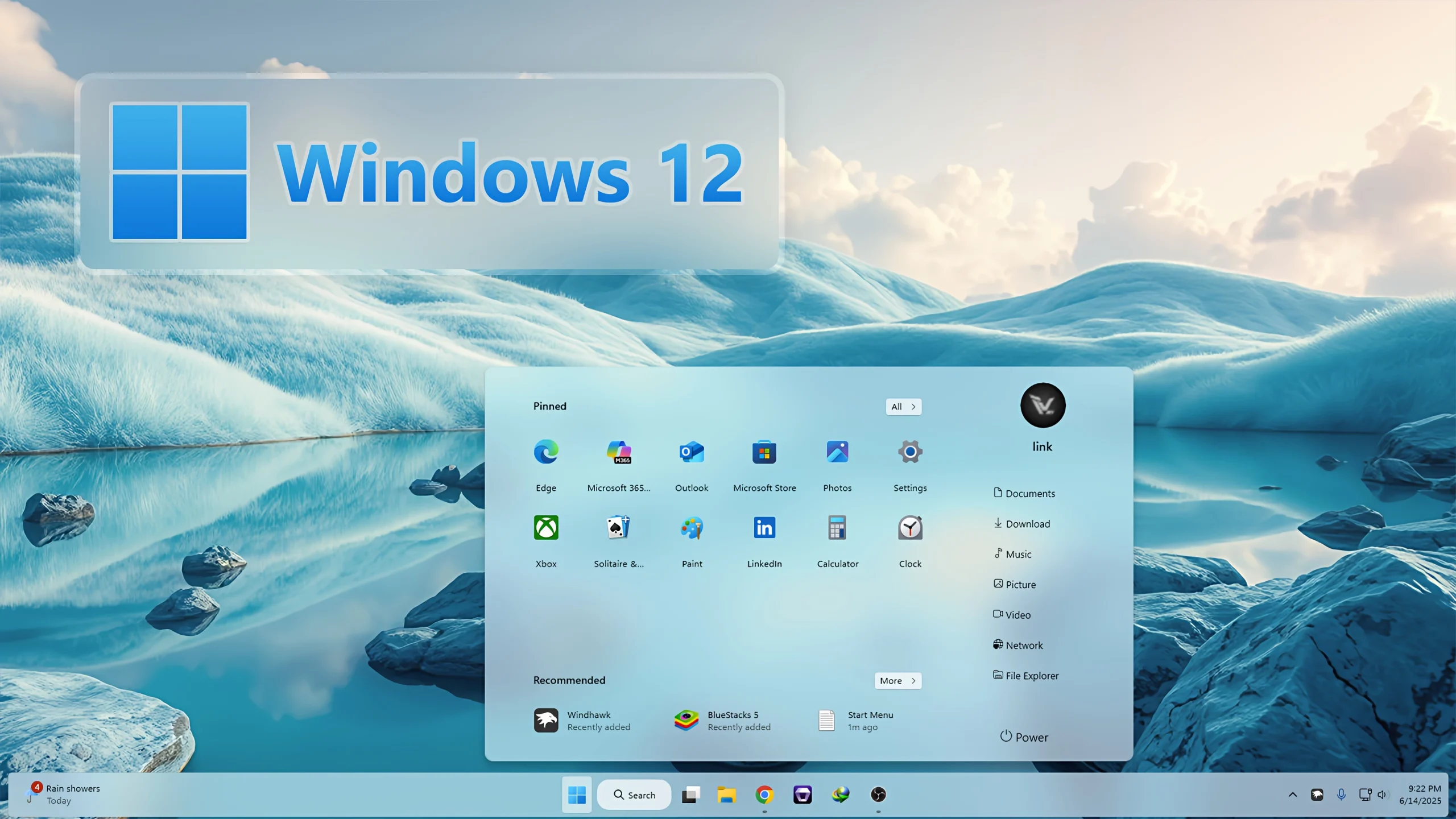
Task: Open the Paint app
Action: [x=692, y=540]
